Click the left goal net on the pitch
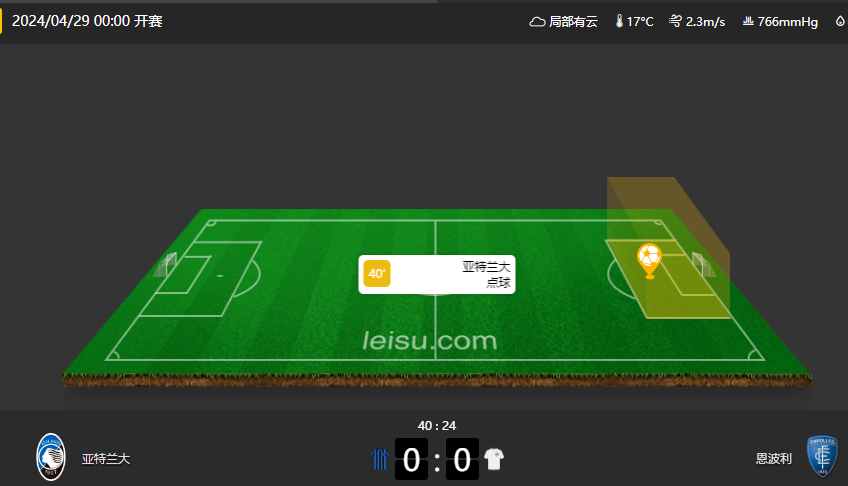 165,265
